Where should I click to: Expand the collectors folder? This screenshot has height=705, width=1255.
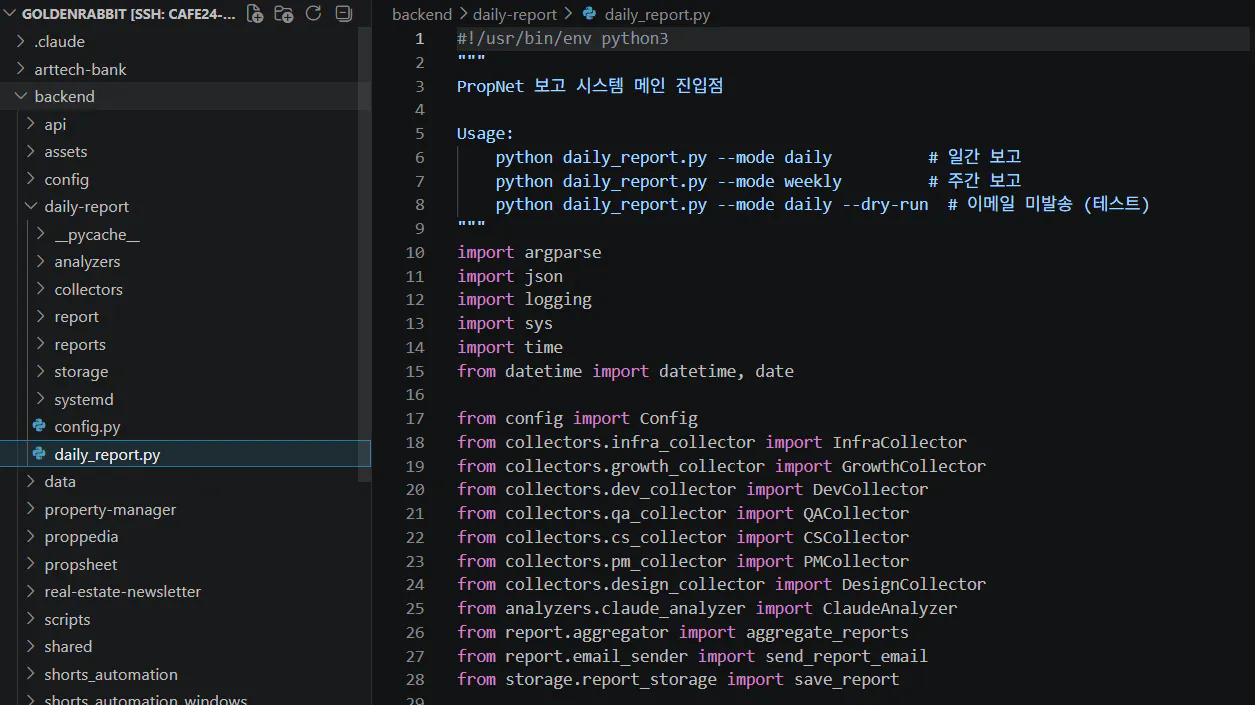pyautogui.click(x=41, y=289)
